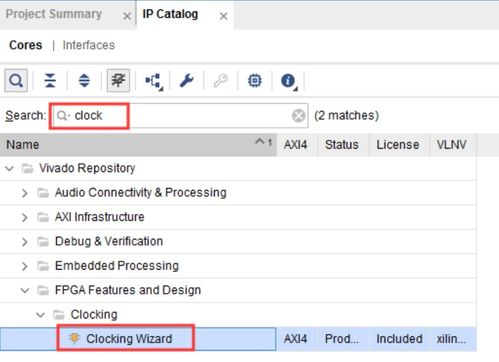Toggle group by category toolbar button
Viewport: 499px width, 362px height.
coord(118,81)
